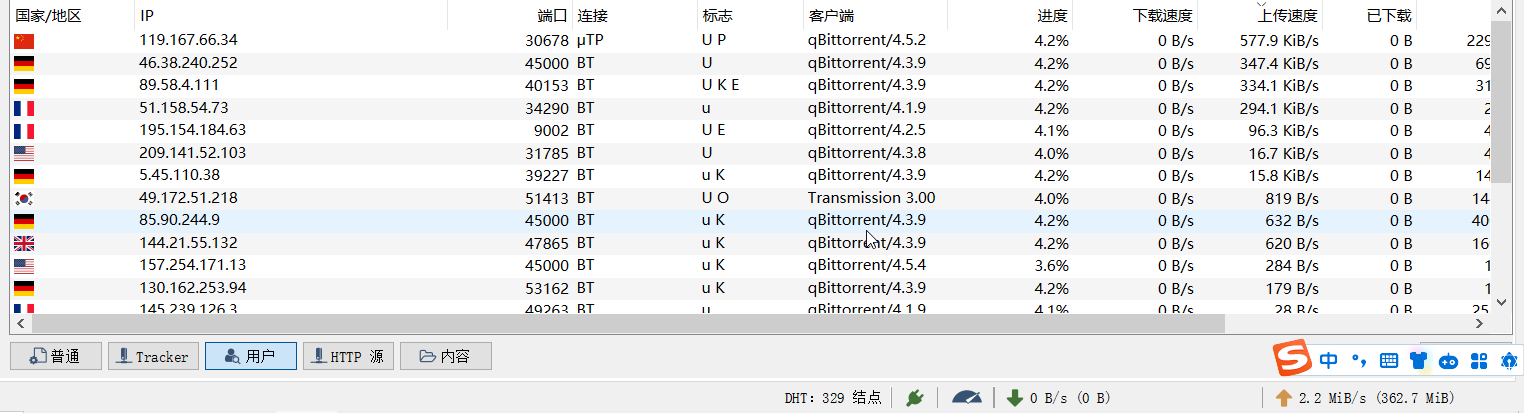Click the connection status plug icon

tap(914, 398)
